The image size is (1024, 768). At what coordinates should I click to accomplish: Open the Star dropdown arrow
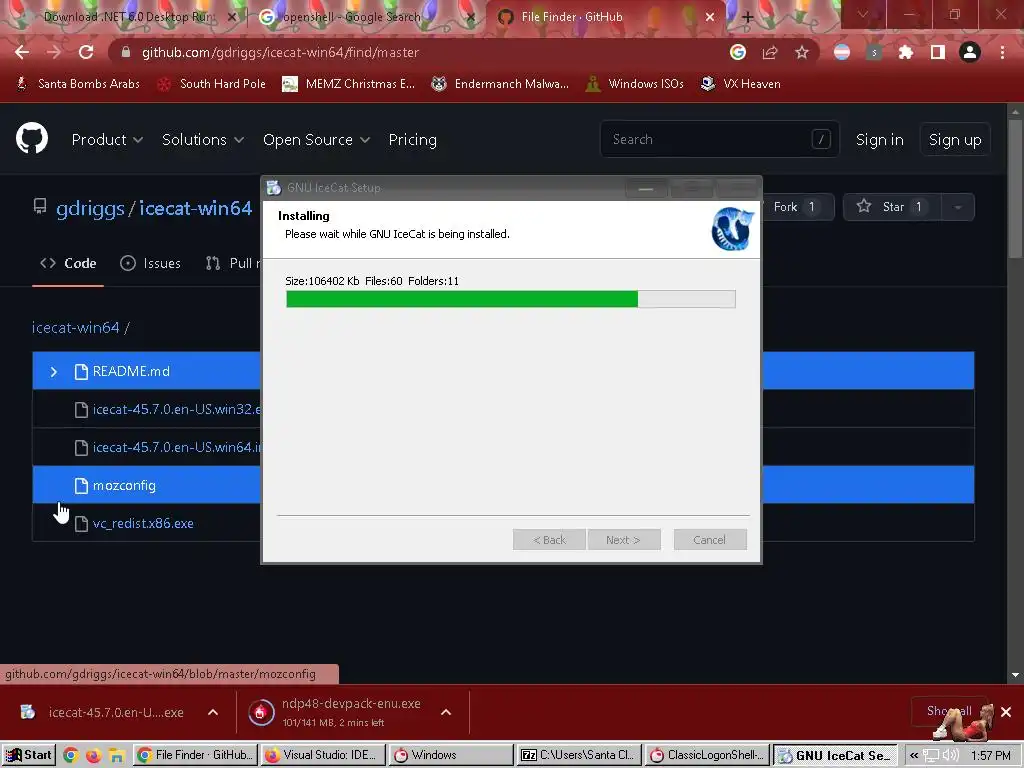click(958, 207)
